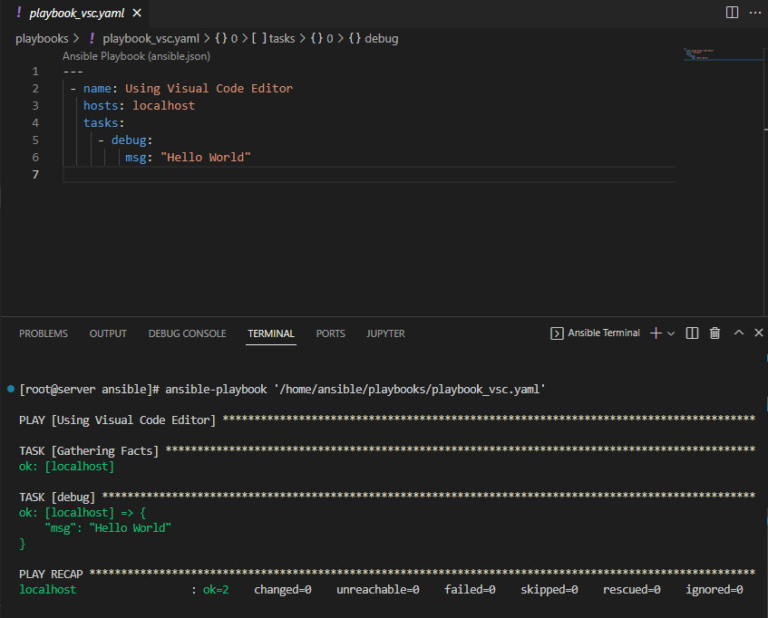Viewport: 768px width, 618px height.
Task: Open the PORTS tab
Action: pos(330,333)
